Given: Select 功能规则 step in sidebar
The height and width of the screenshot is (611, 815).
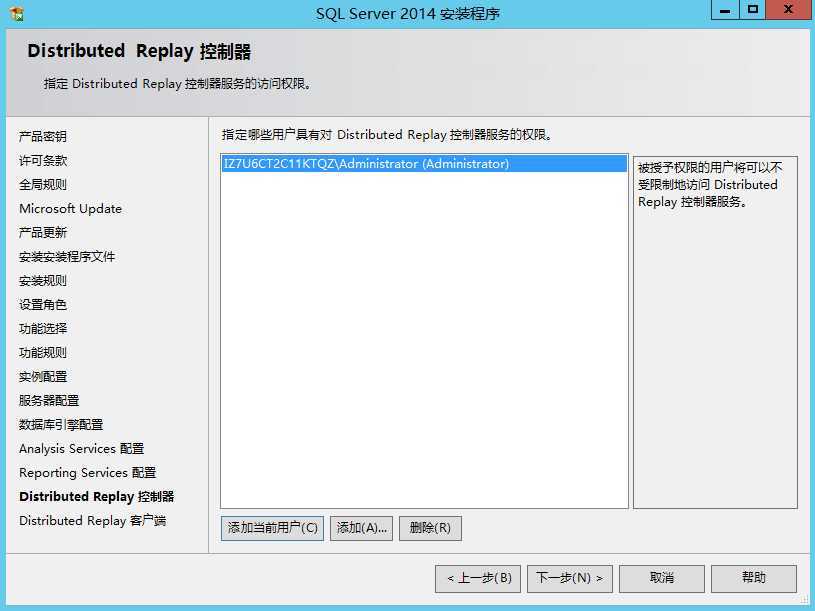Looking at the screenshot, I should (43, 352).
